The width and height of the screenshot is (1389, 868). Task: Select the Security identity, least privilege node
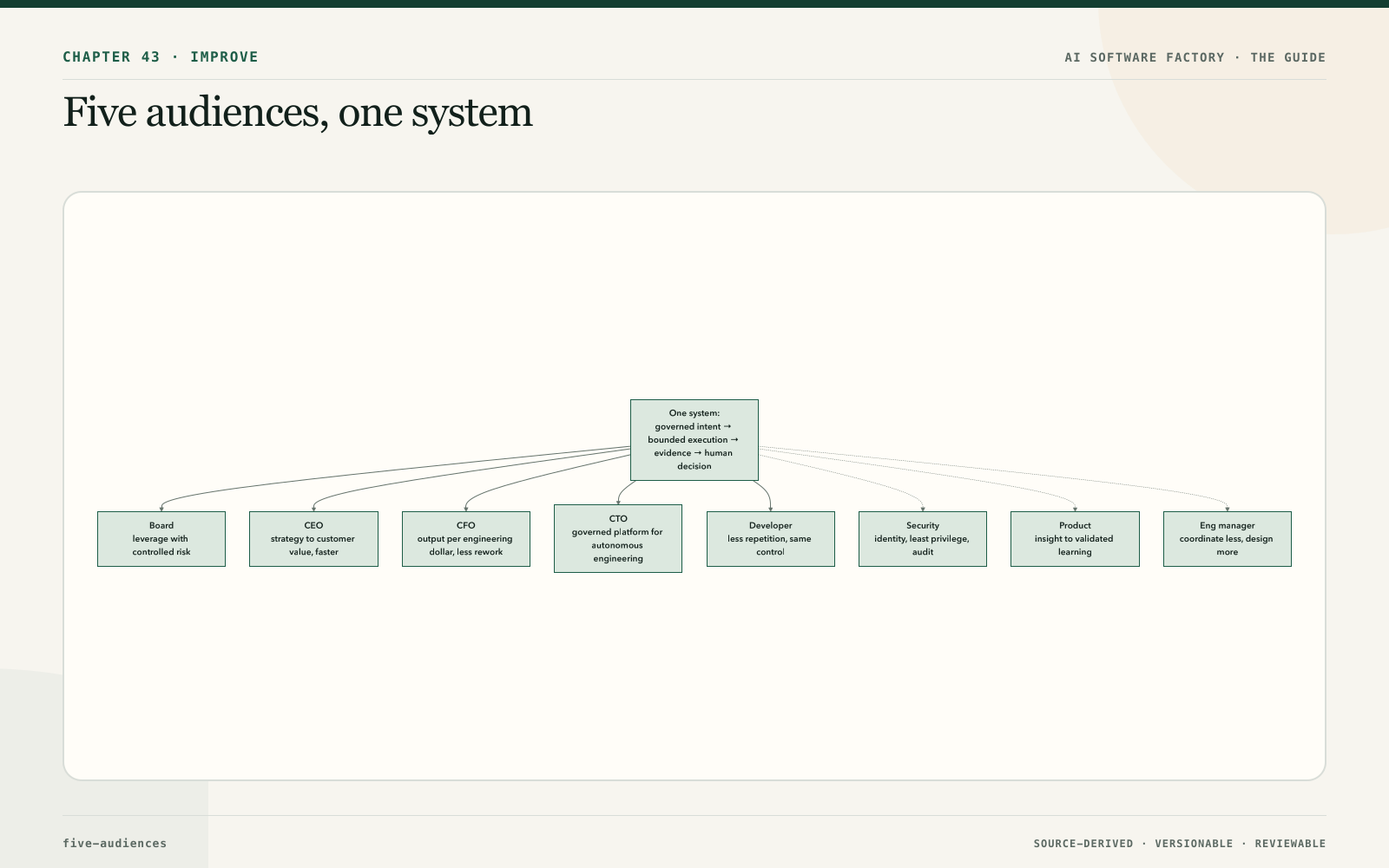923,539
